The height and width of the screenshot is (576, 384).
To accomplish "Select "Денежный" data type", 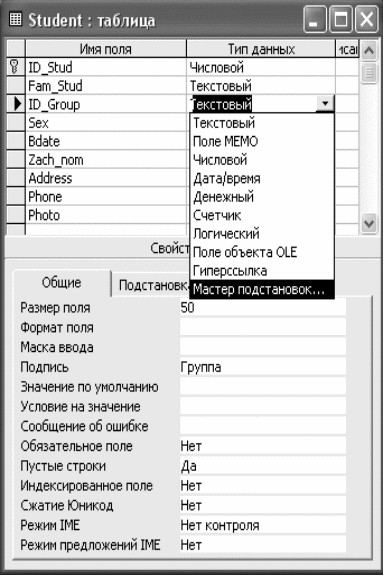I will coord(262,197).
